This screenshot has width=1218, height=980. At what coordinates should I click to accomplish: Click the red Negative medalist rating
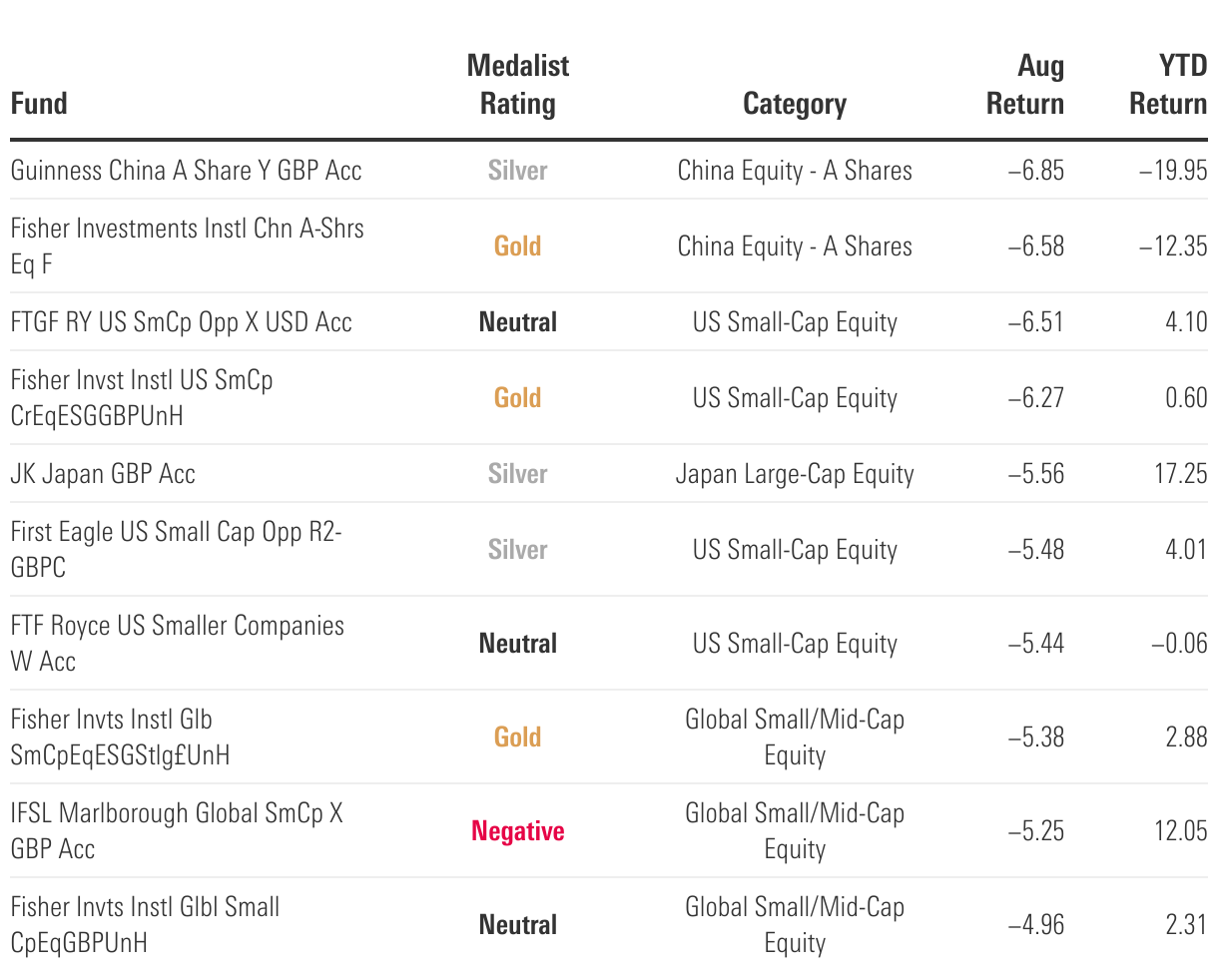(517, 831)
